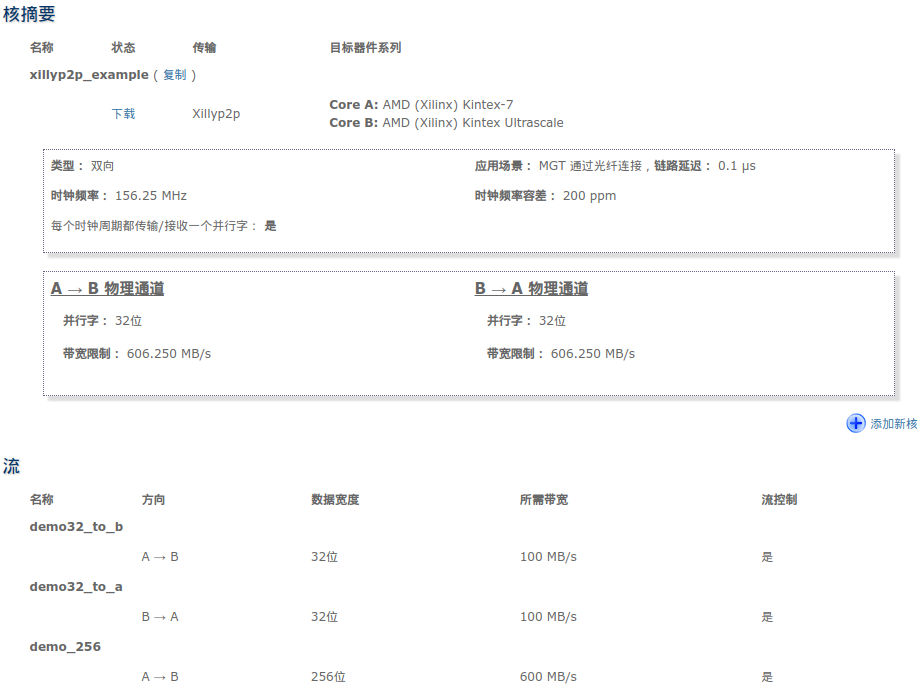Click 是 flow control of demo32_to_b

pos(767,557)
